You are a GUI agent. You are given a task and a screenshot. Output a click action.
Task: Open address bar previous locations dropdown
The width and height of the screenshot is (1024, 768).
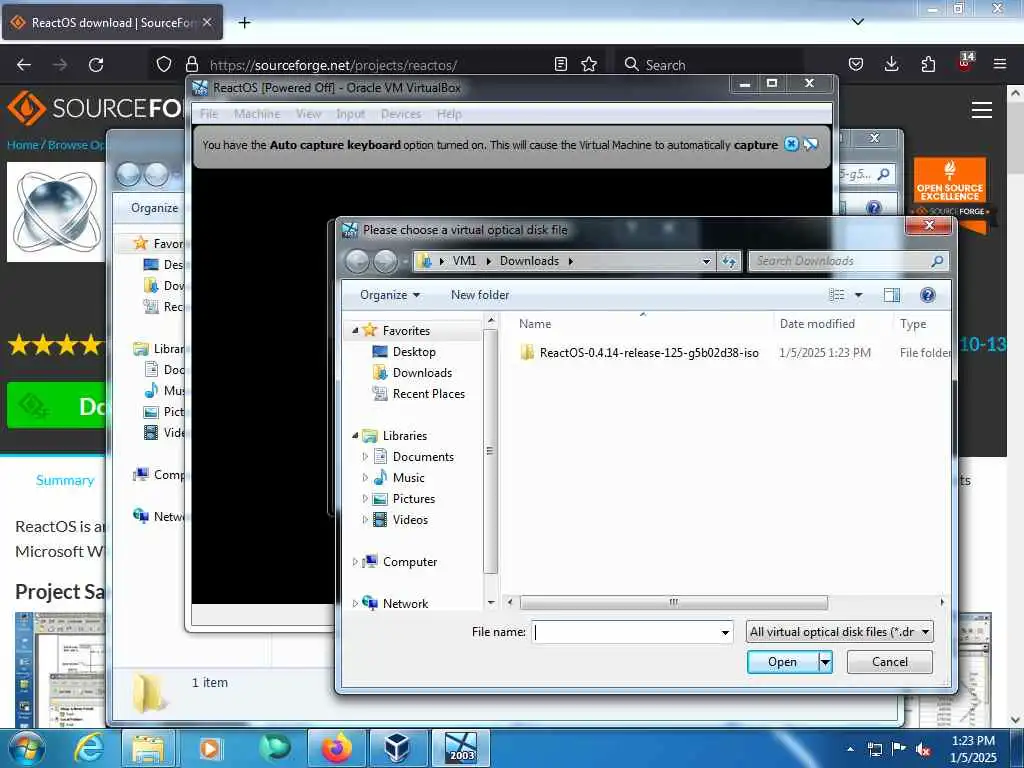click(x=706, y=261)
